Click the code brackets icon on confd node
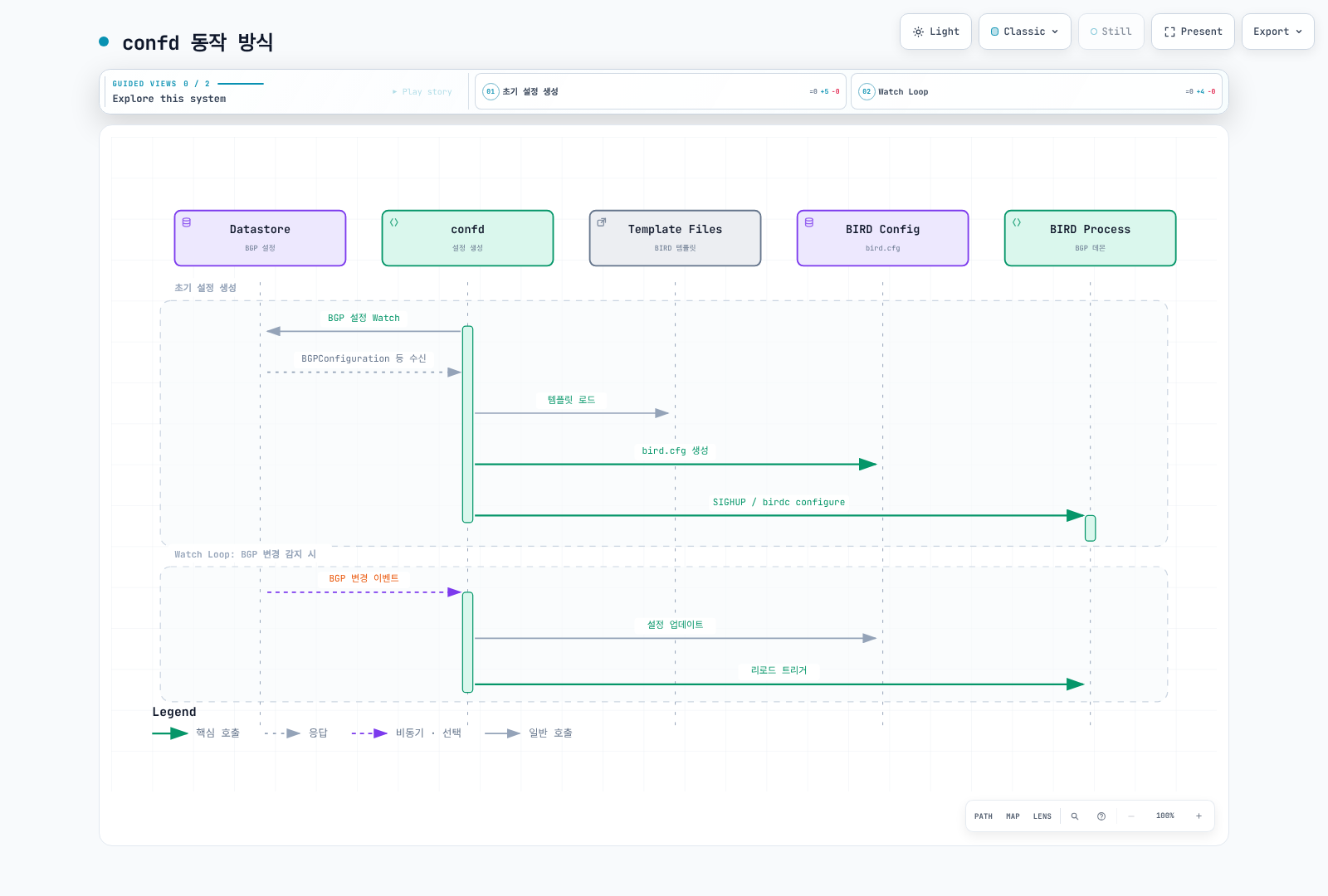Image resolution: width=1328 pixels, height=896 pixels. tap(394, 222)
